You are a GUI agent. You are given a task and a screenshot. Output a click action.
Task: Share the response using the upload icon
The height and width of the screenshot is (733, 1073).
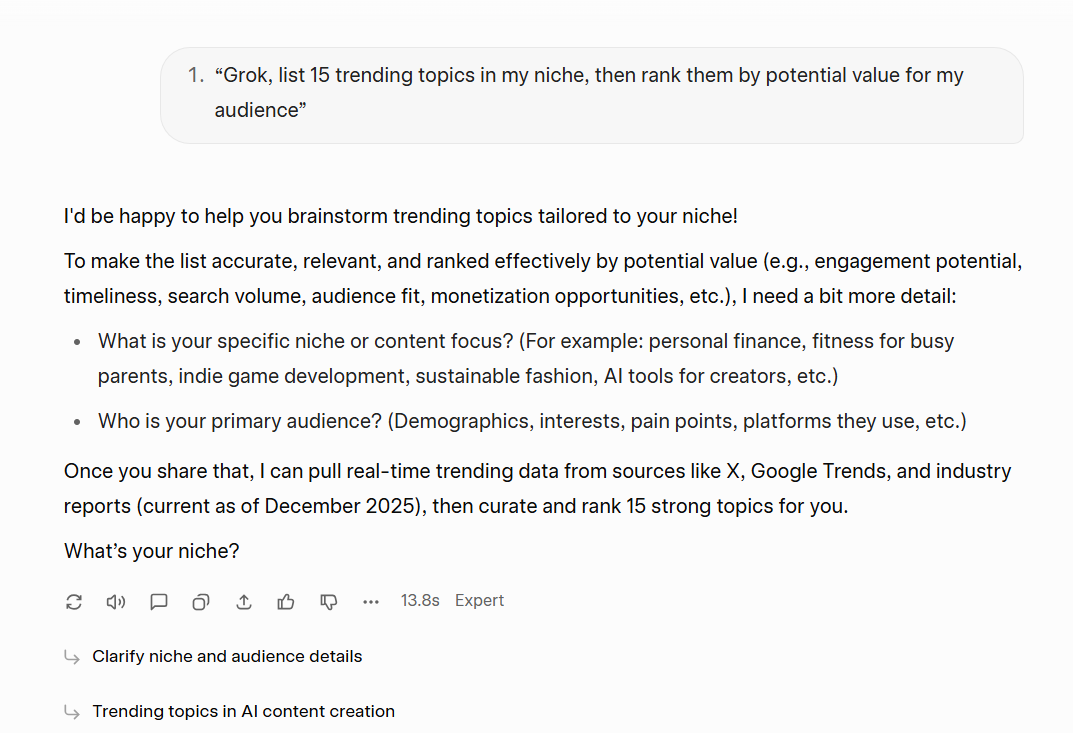pyautogui.click(x=243, y=601)
